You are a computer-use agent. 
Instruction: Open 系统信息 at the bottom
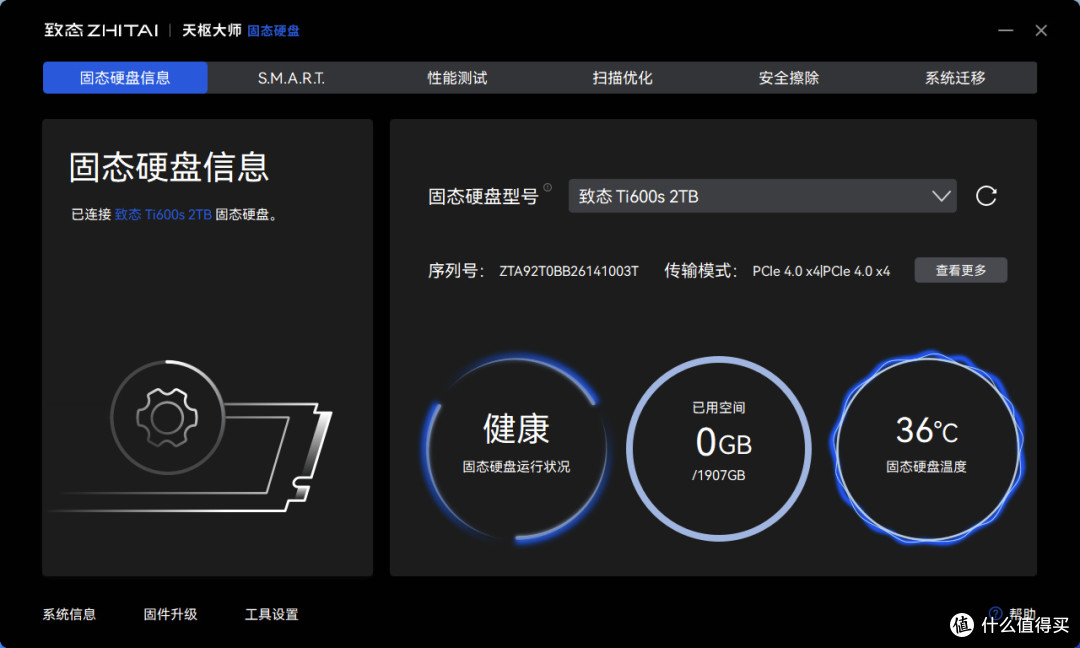(69, 614)
